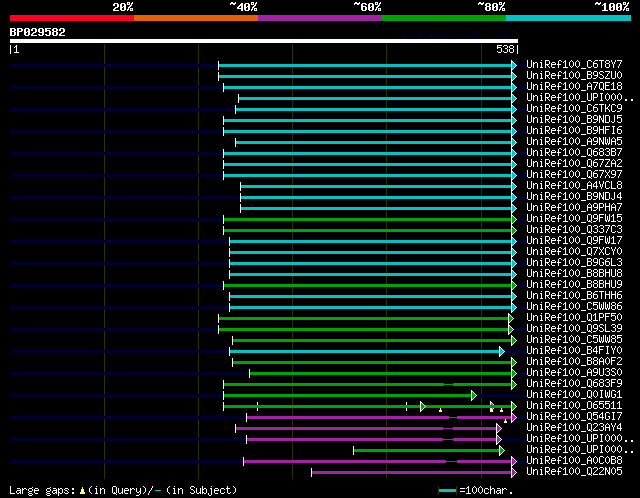The image size is (640, 498).
Task: Click arrowhead ending the UniRef100_Q0IWG1 alignment
Action: (x=474, y=395)
